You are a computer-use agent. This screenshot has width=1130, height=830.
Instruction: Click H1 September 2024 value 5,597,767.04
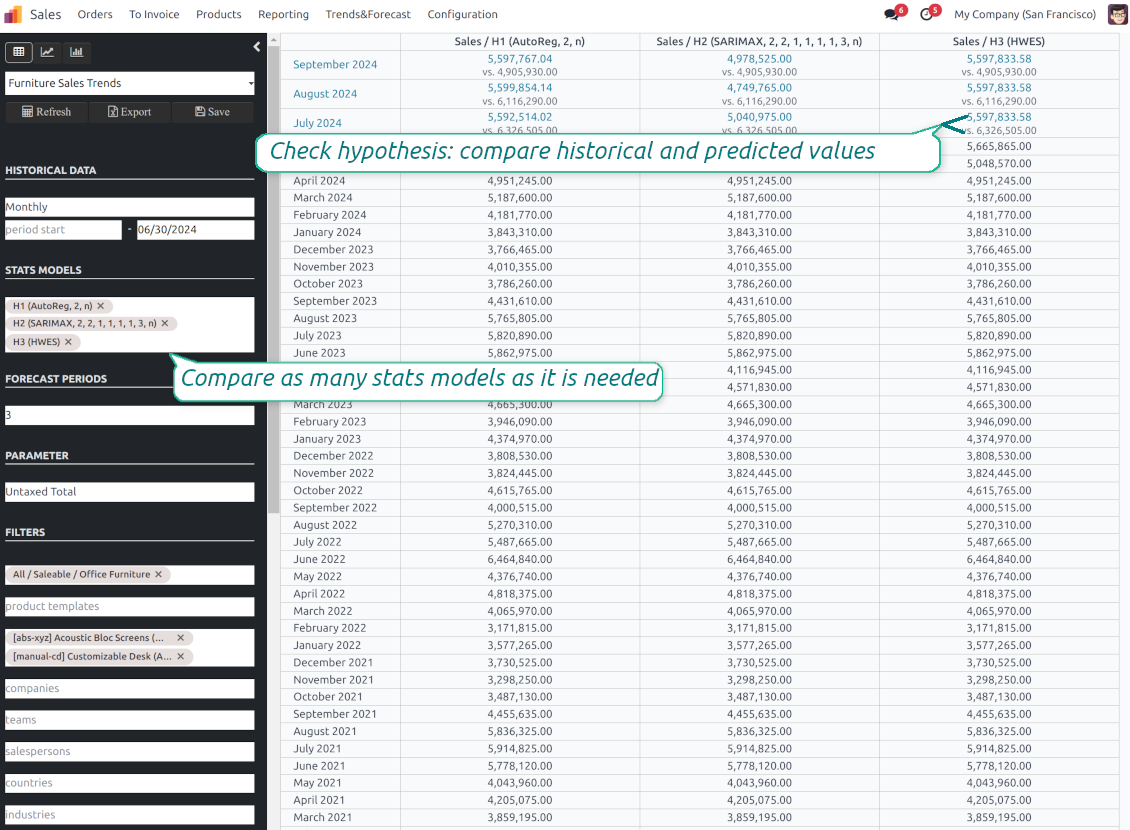pyautogui.click(x=520, y=58)
